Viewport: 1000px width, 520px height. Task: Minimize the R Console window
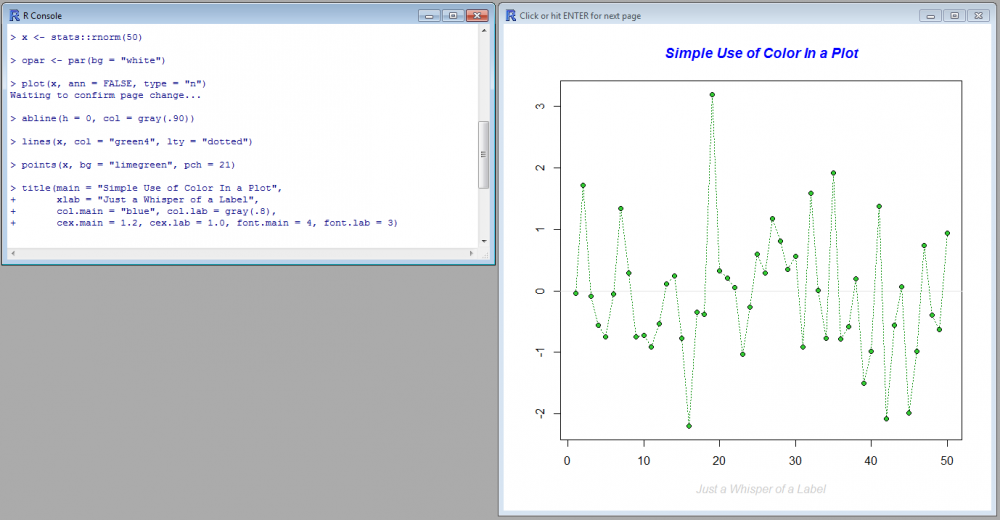[x=430, y=16]
